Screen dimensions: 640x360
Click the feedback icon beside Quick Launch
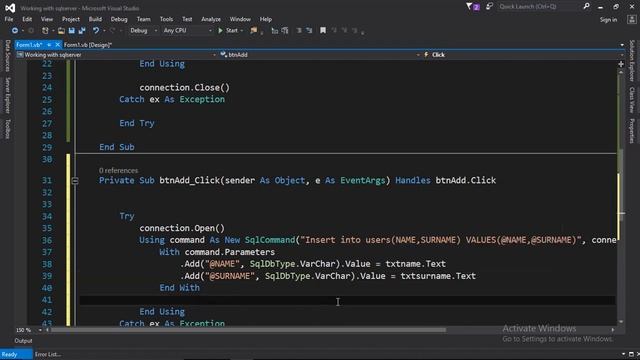tap(489, 7)
